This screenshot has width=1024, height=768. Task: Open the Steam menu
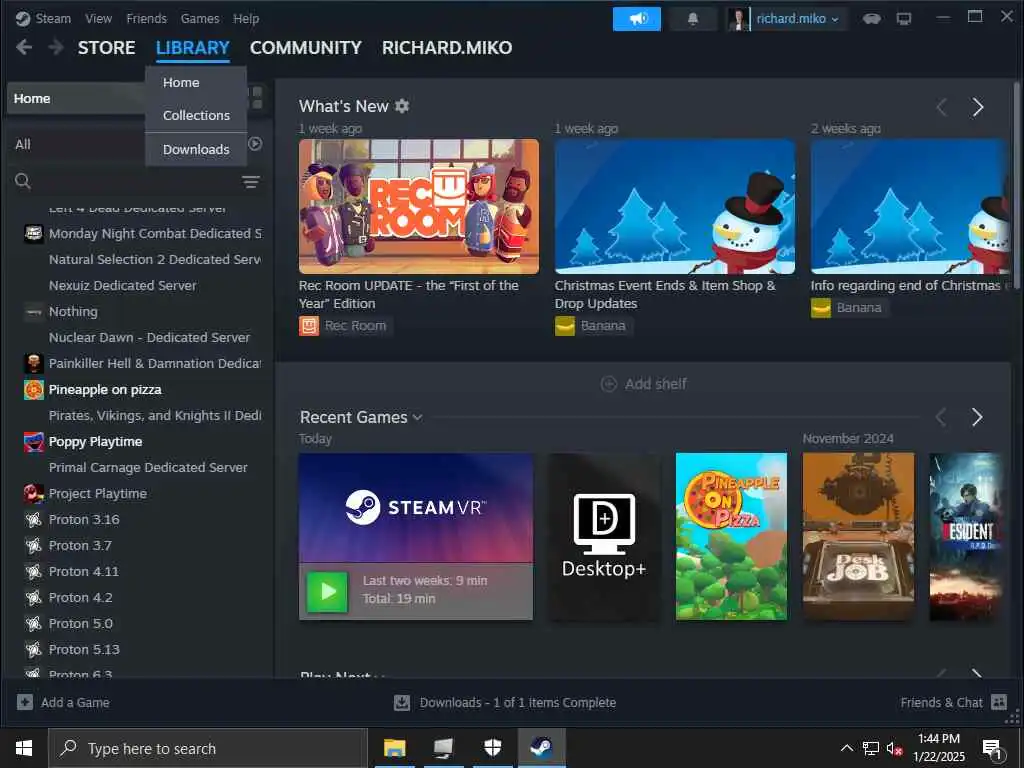tap(53, 18)
